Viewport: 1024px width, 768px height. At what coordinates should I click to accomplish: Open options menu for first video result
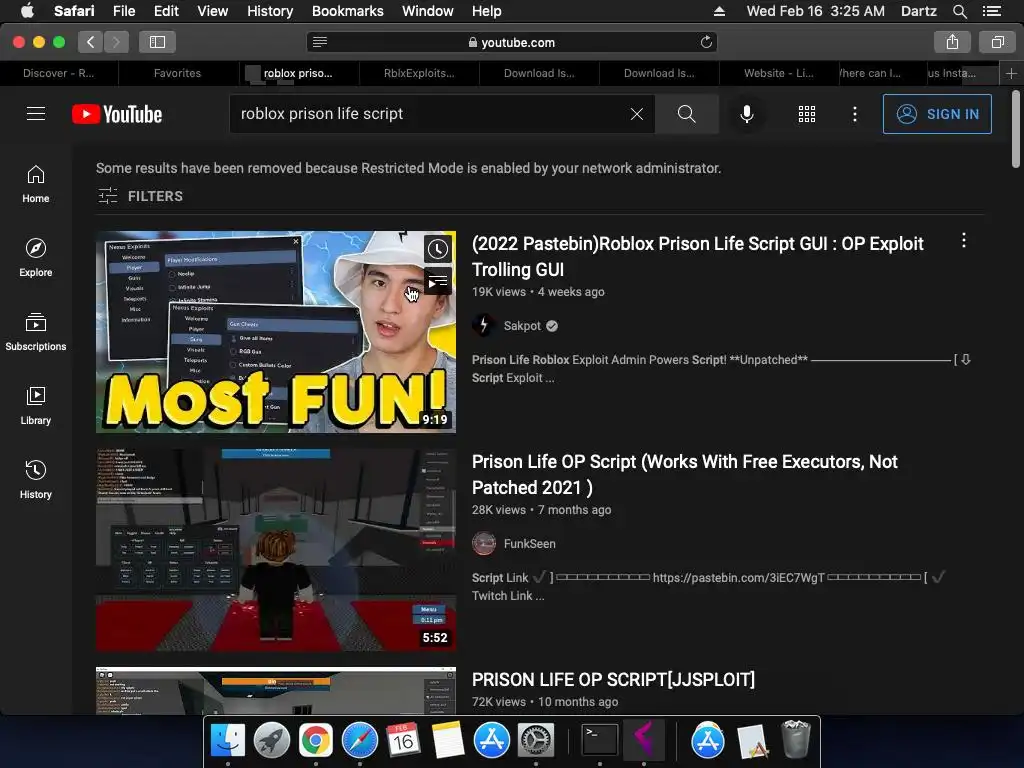point(963,241)
